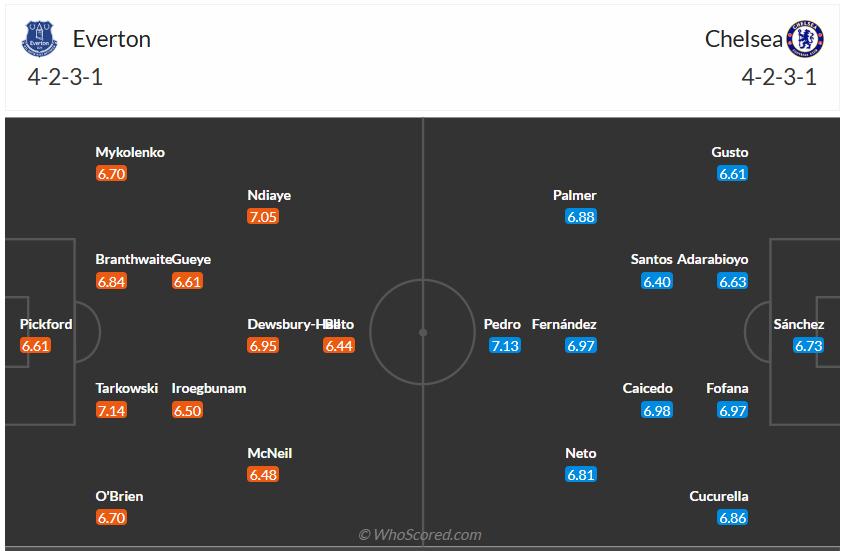Open Cucurella's 6.86 rating badge

733,518
